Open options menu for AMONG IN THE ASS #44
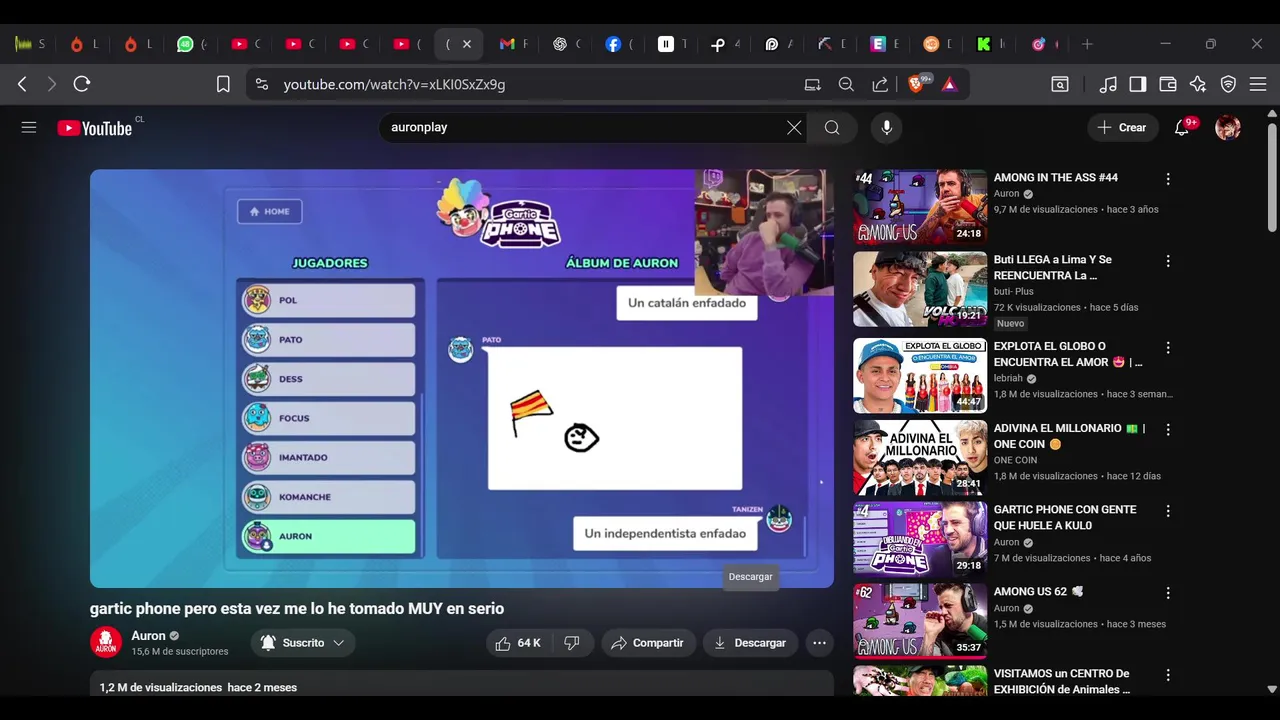The image size is (1280, 720). click(x=1168, y=179)
